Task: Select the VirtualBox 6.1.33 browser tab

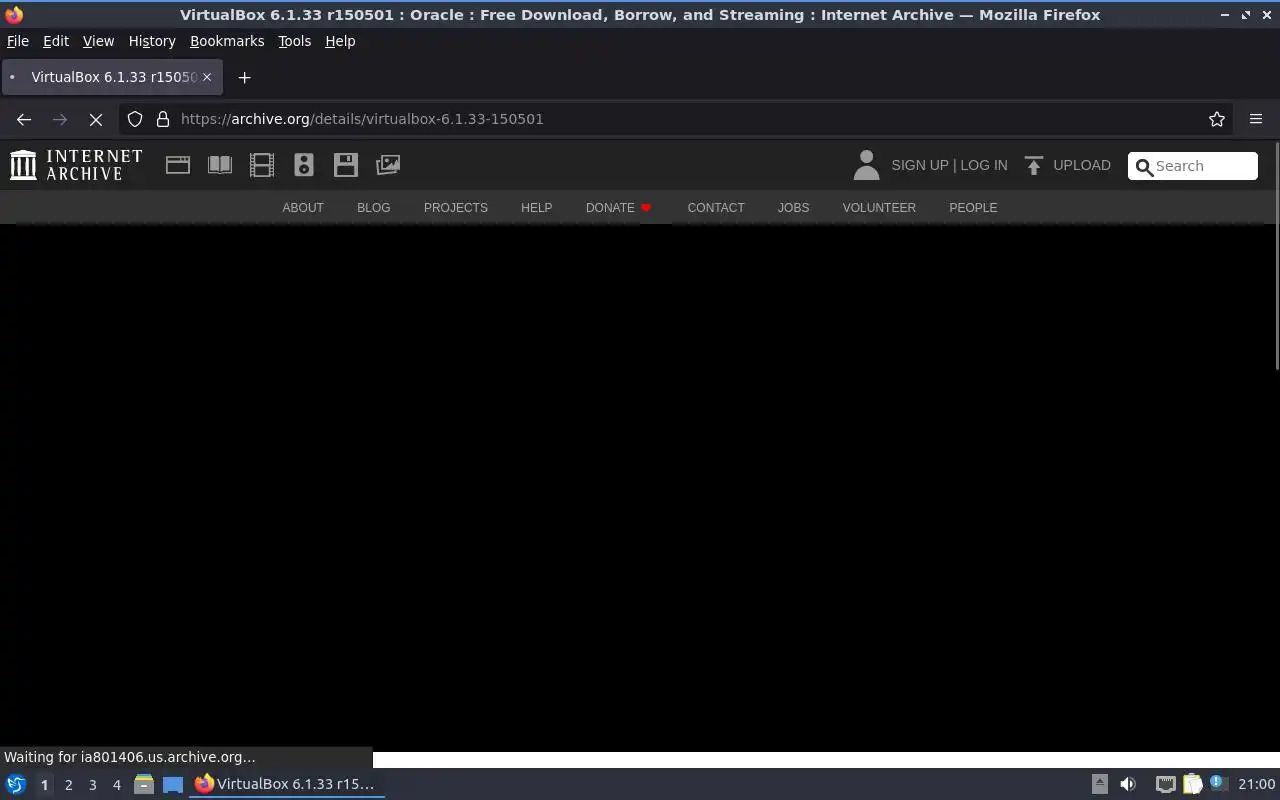Action: [112, 77]
